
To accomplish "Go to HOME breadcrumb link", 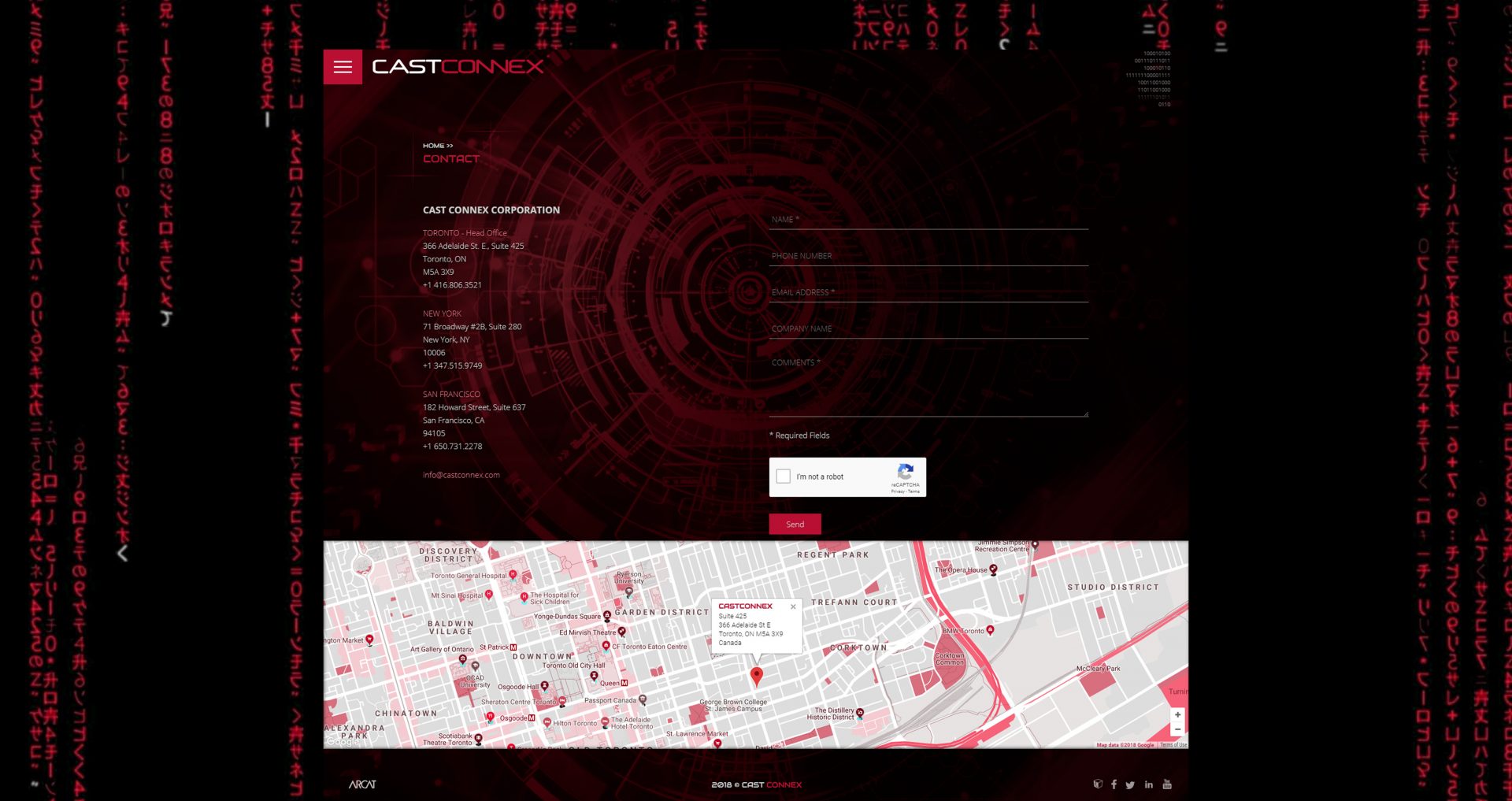I will tap(433, 146).
